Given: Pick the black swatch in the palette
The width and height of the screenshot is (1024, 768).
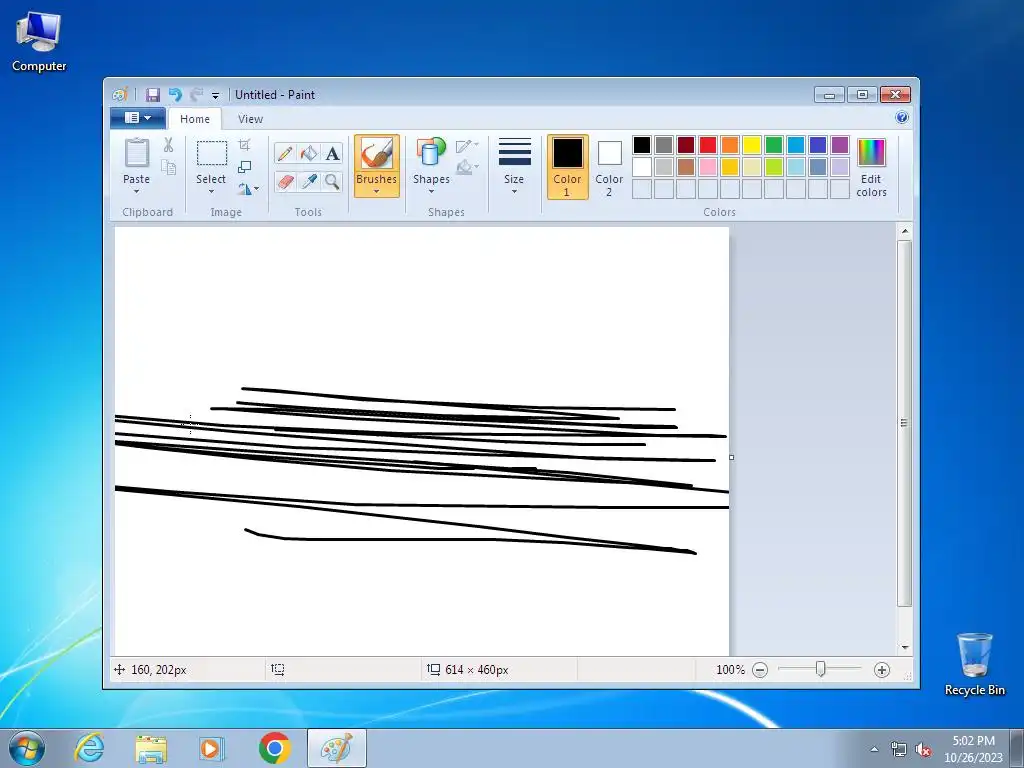Looking at the screenshot, I should pos(642,145).
